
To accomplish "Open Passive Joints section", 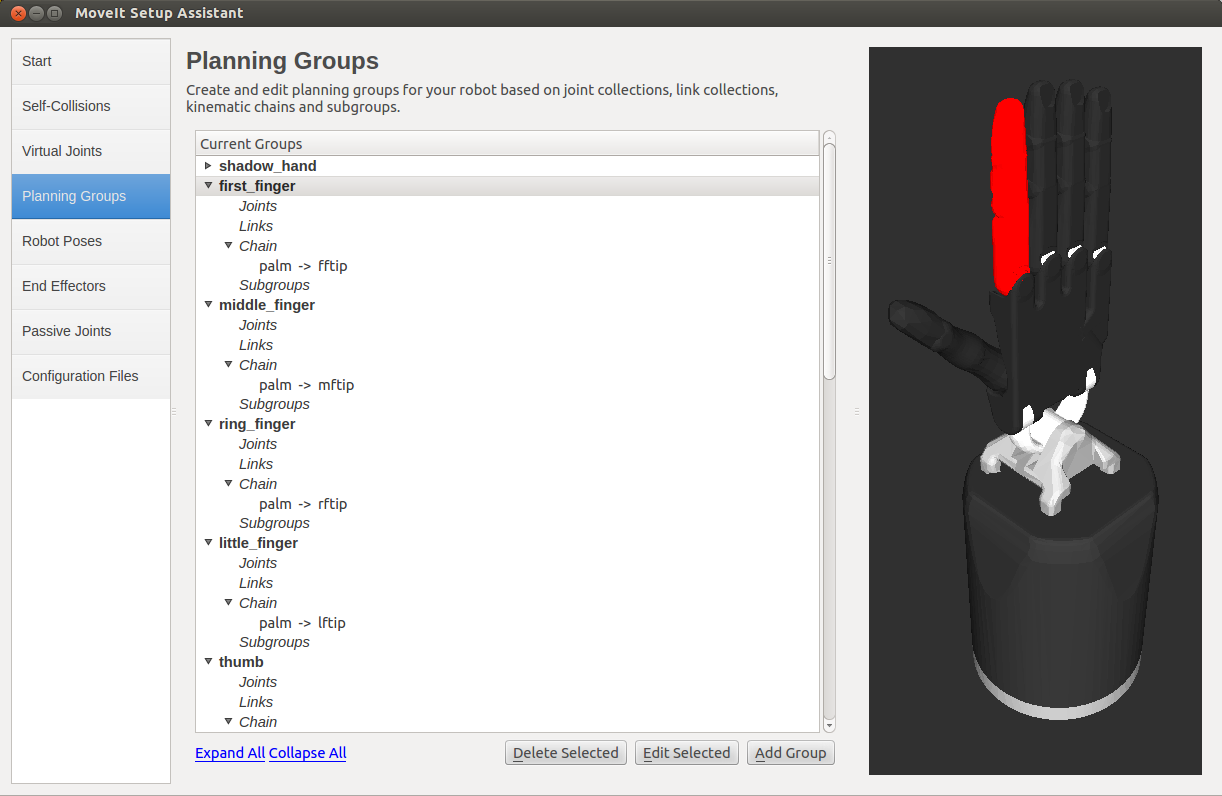I will tap(91, 332).
